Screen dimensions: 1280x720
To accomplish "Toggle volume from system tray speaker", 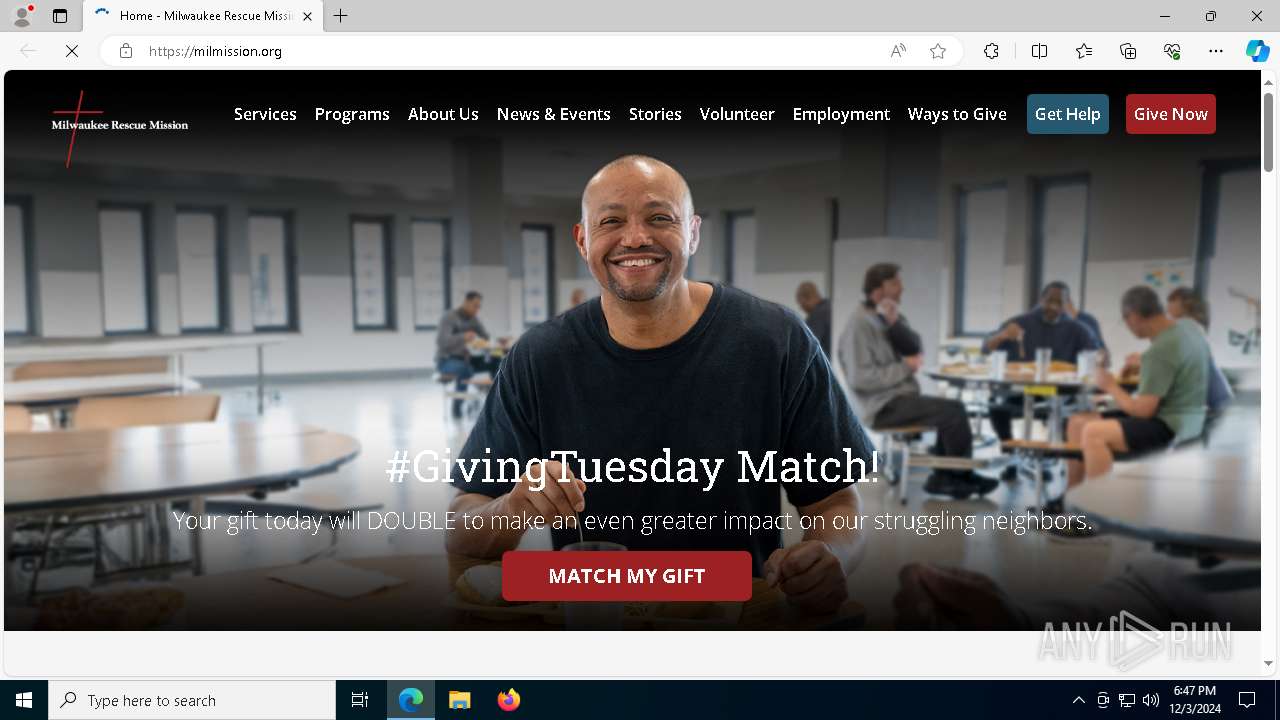I will click(1151, 700).
